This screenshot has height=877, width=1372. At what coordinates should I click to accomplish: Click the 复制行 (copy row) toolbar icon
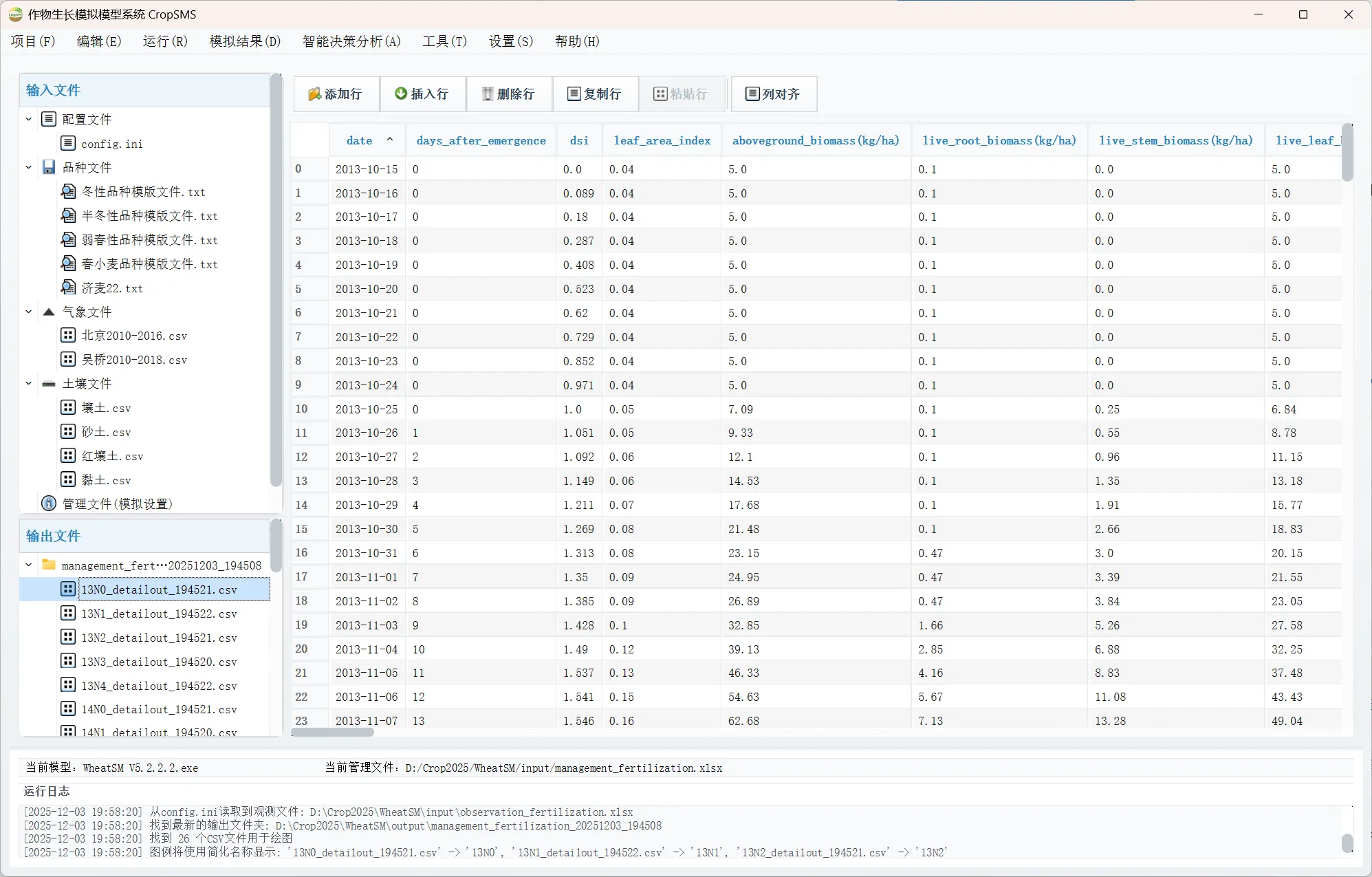574,94
